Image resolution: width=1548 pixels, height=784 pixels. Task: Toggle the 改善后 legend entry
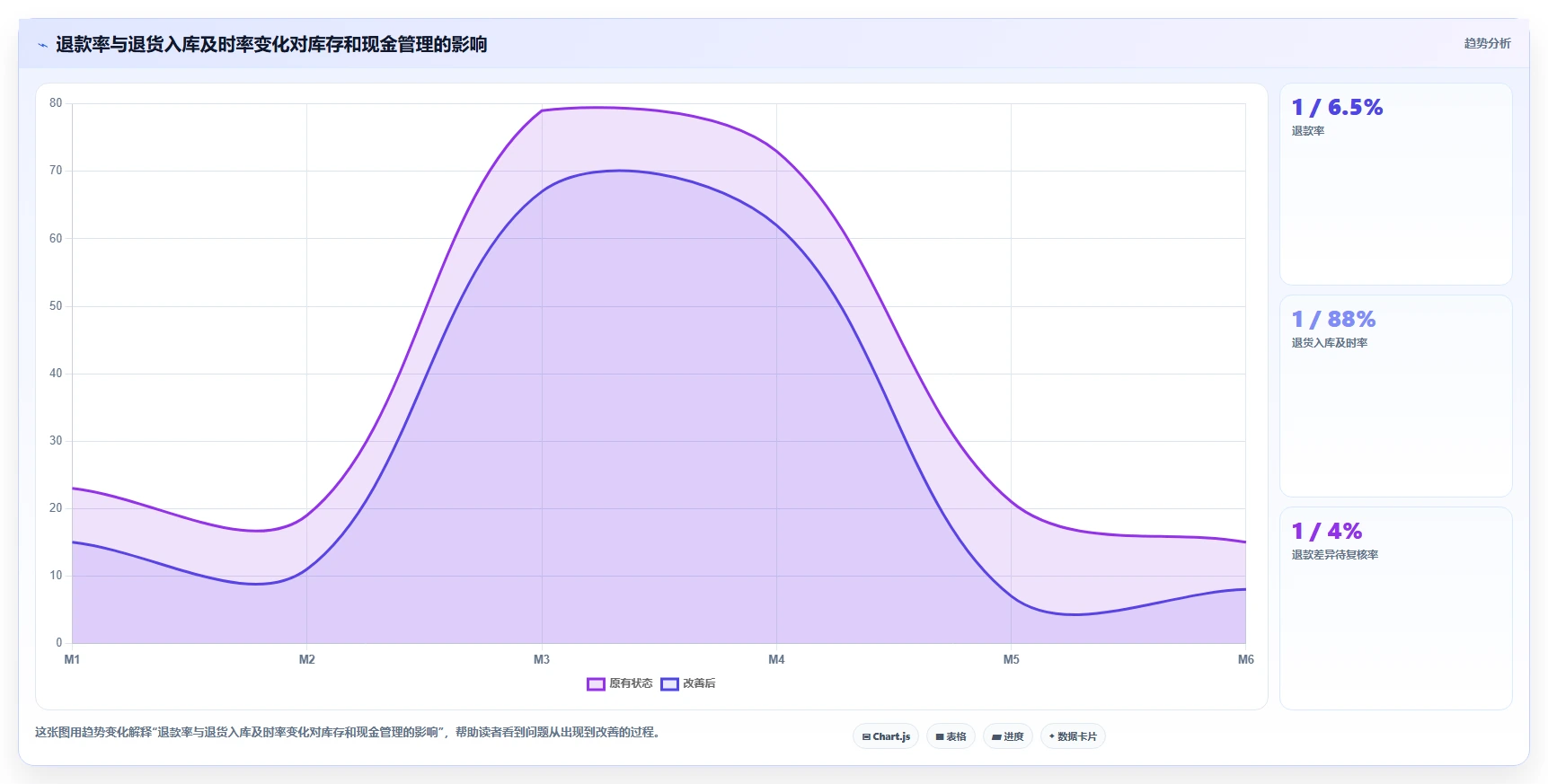click(x=688, y=683)
